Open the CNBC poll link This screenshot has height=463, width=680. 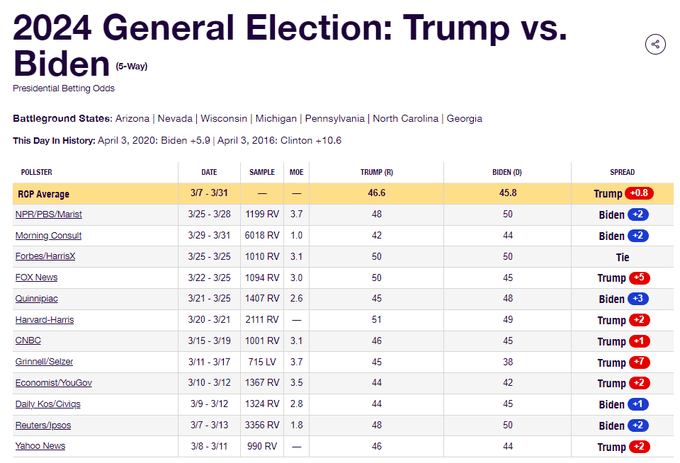pyautogui.click(x=28, y=341)
